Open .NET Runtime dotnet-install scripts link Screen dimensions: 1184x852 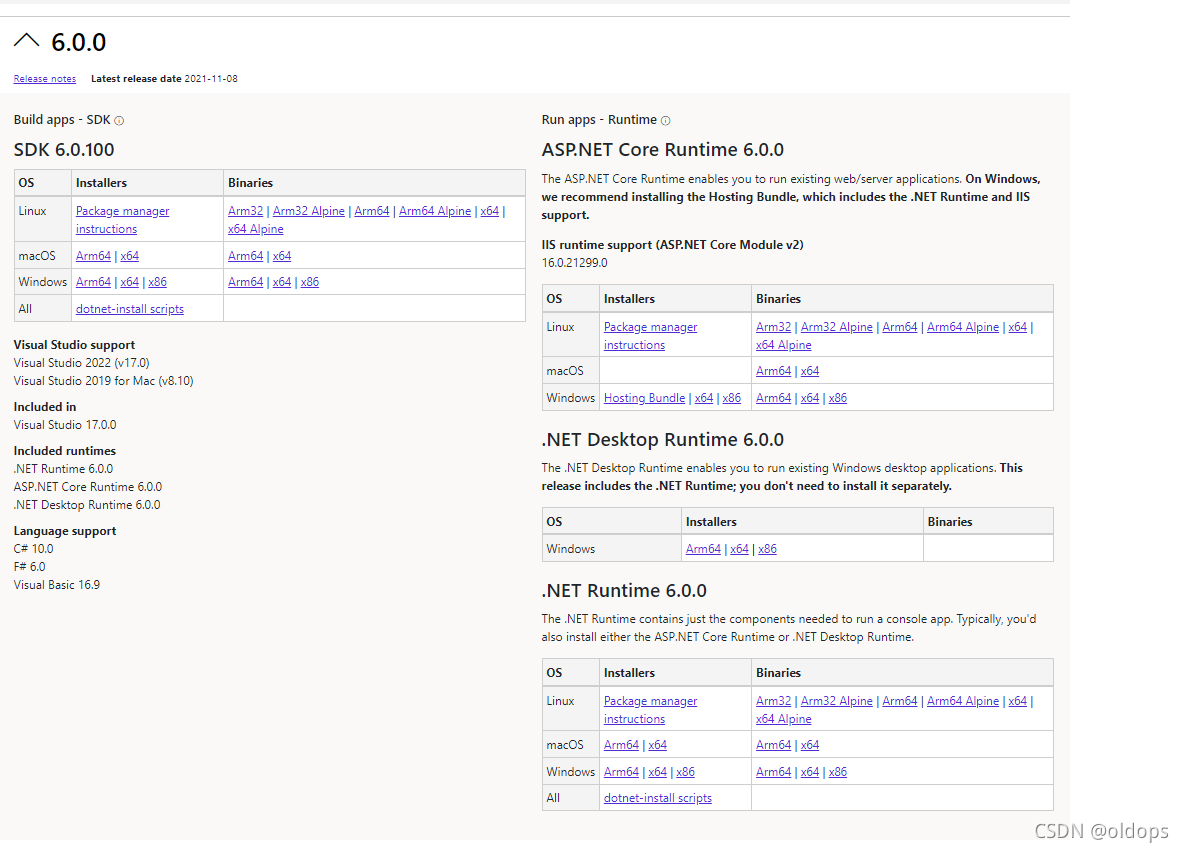tap(658, 798)
